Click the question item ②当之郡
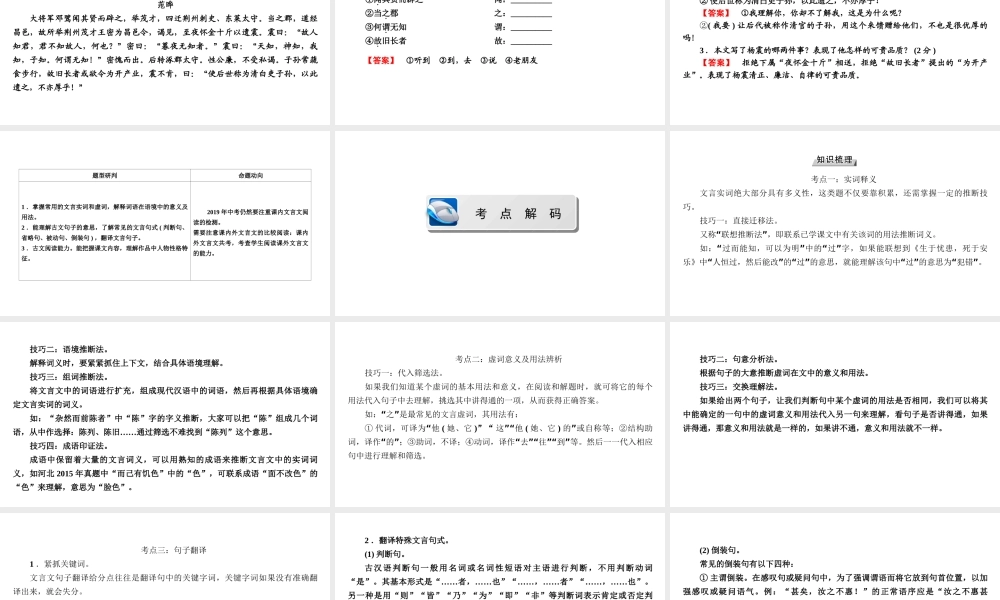 point(382,13)
